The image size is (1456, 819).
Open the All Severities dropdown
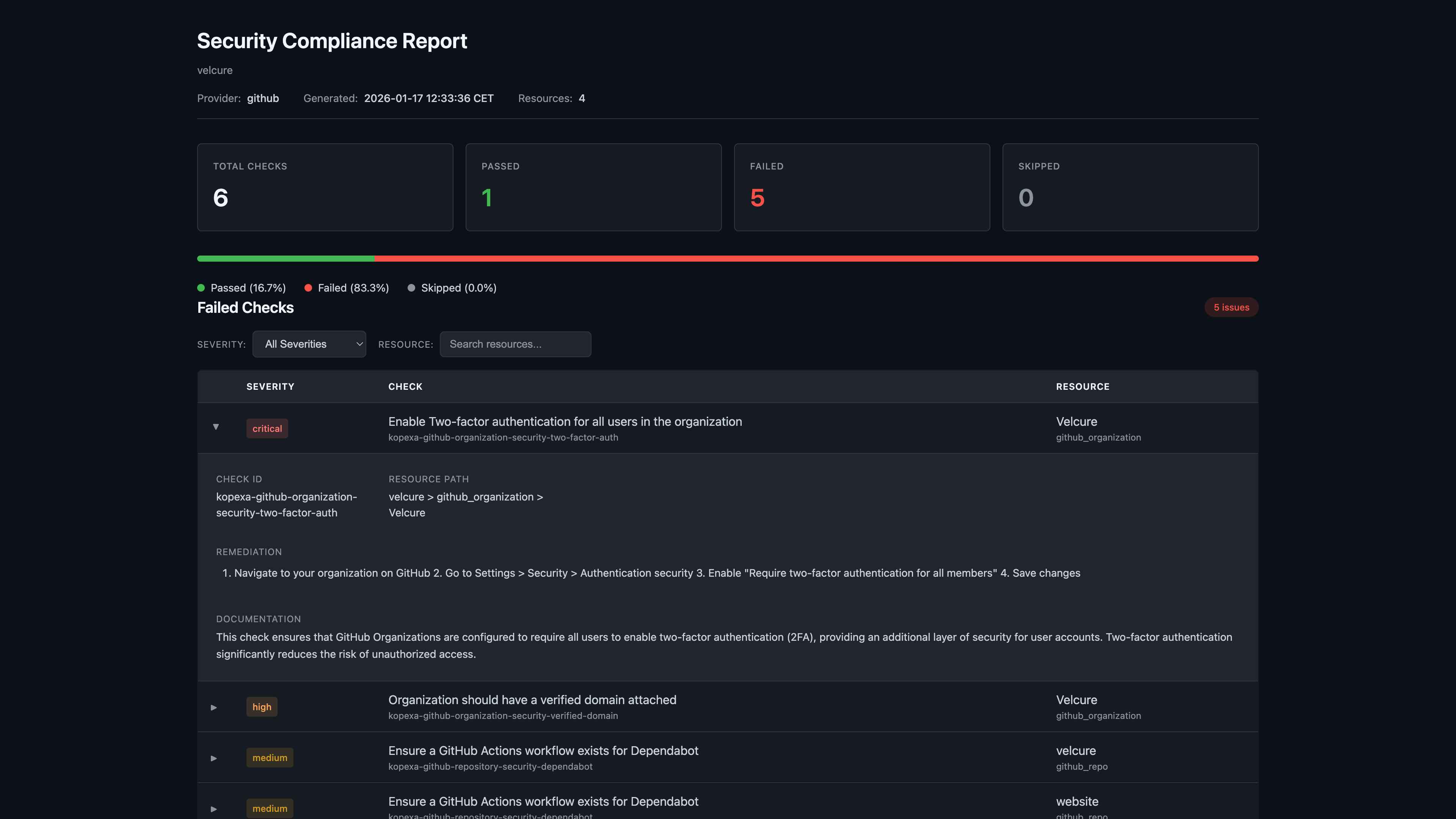[x=309, y=344]
